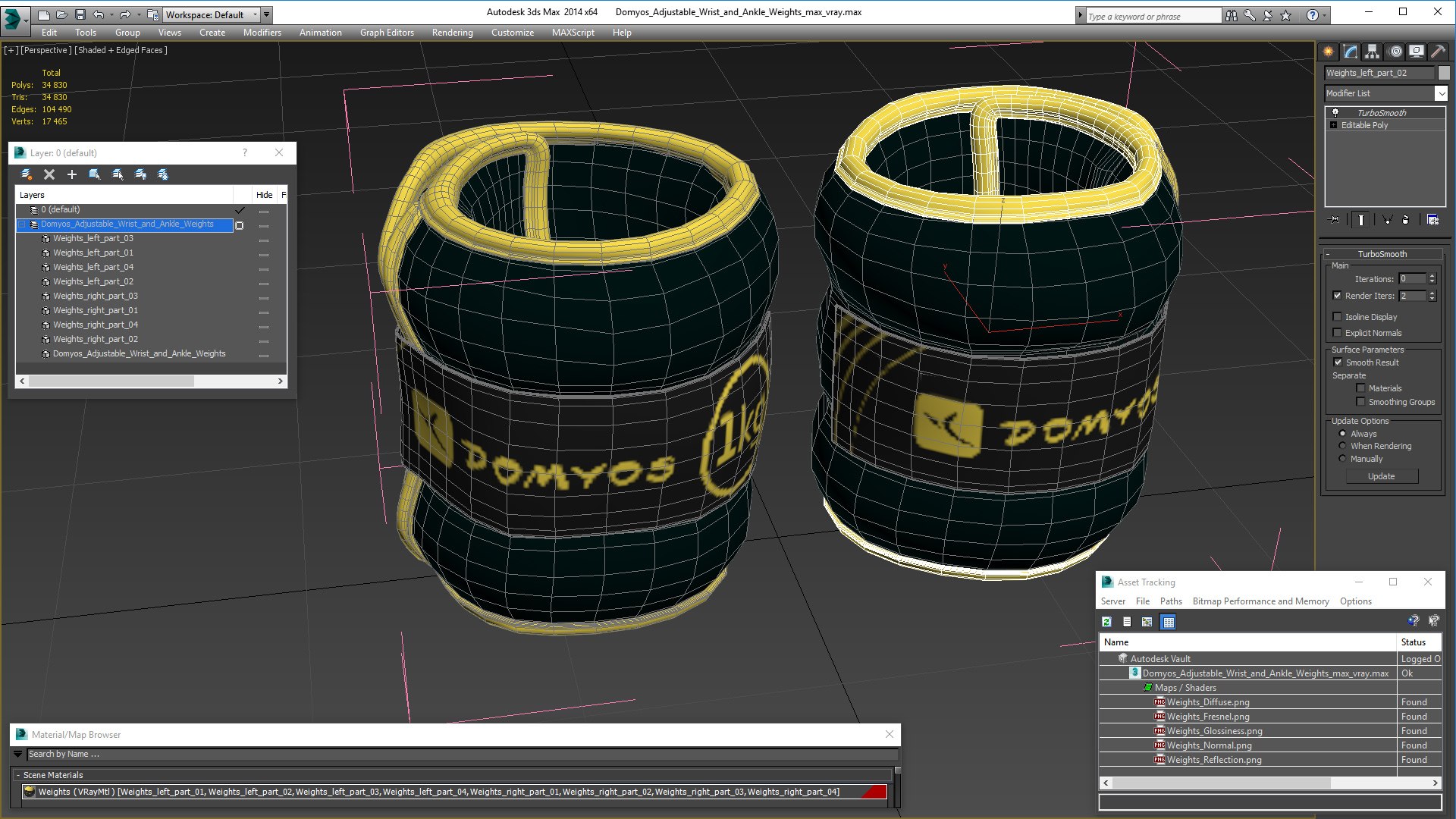Click Remove modifier trash icon

(1405, 220)
